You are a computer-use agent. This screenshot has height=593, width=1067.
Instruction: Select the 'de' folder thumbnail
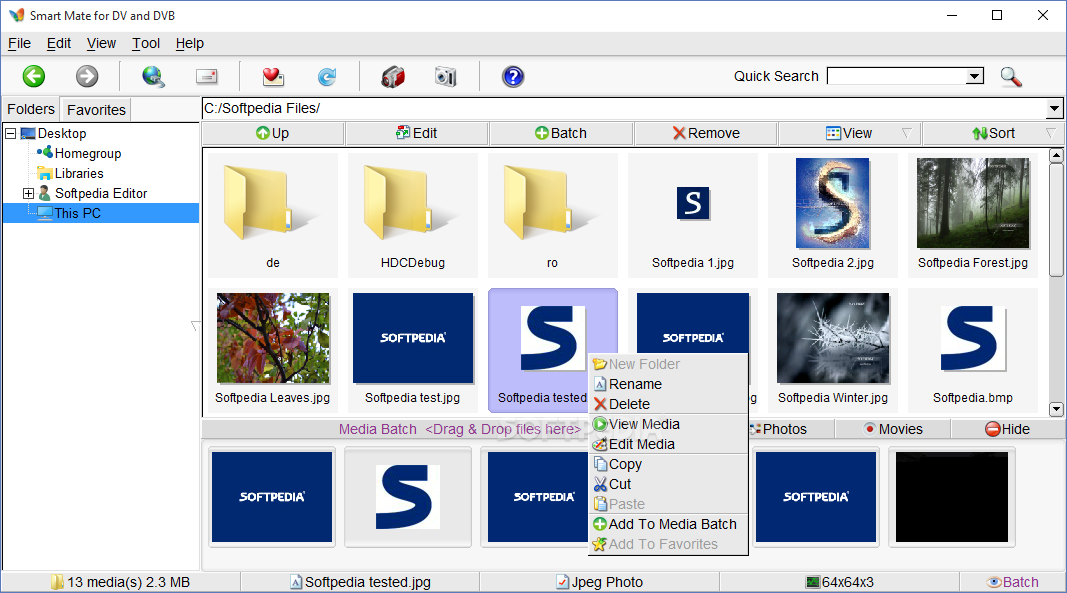[x=273, y=215]
